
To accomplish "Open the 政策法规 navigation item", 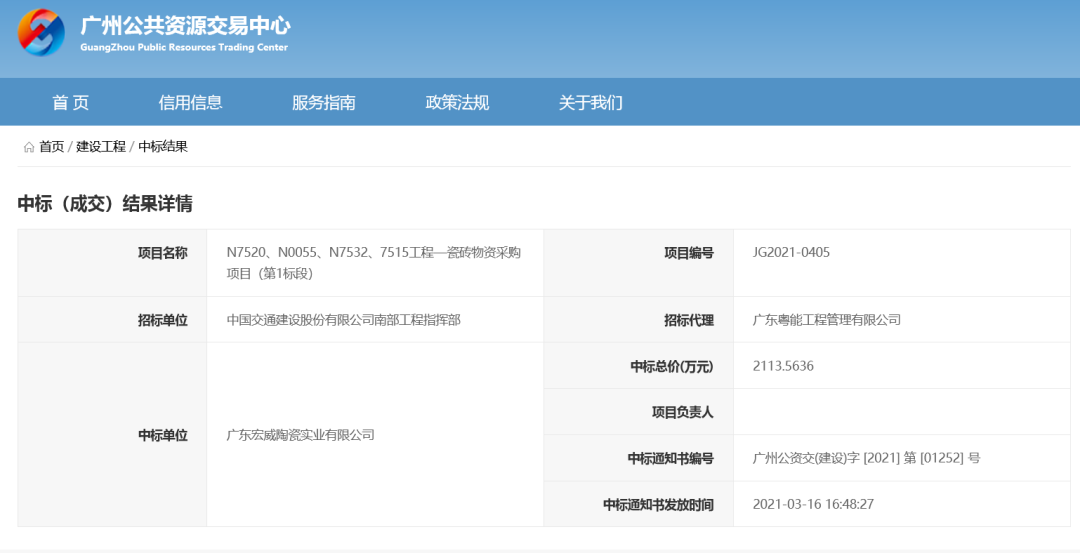I will click(457, 103).
